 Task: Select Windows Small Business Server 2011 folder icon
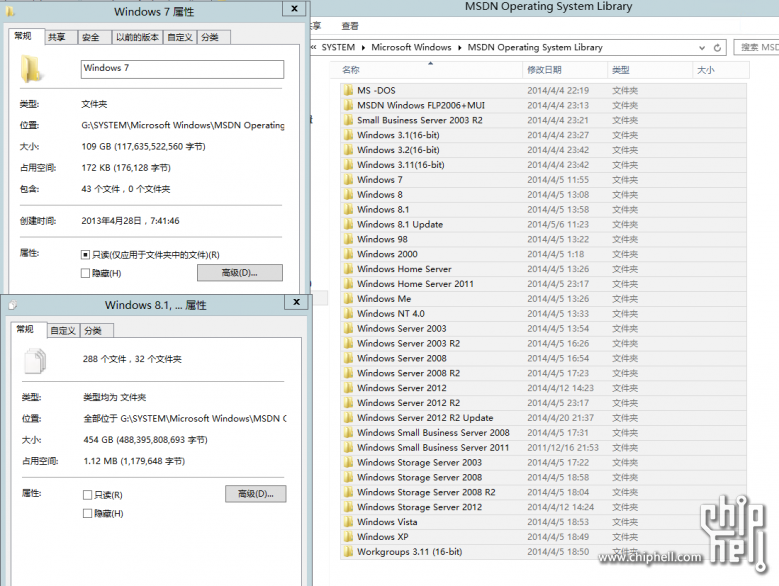(348, 448)
